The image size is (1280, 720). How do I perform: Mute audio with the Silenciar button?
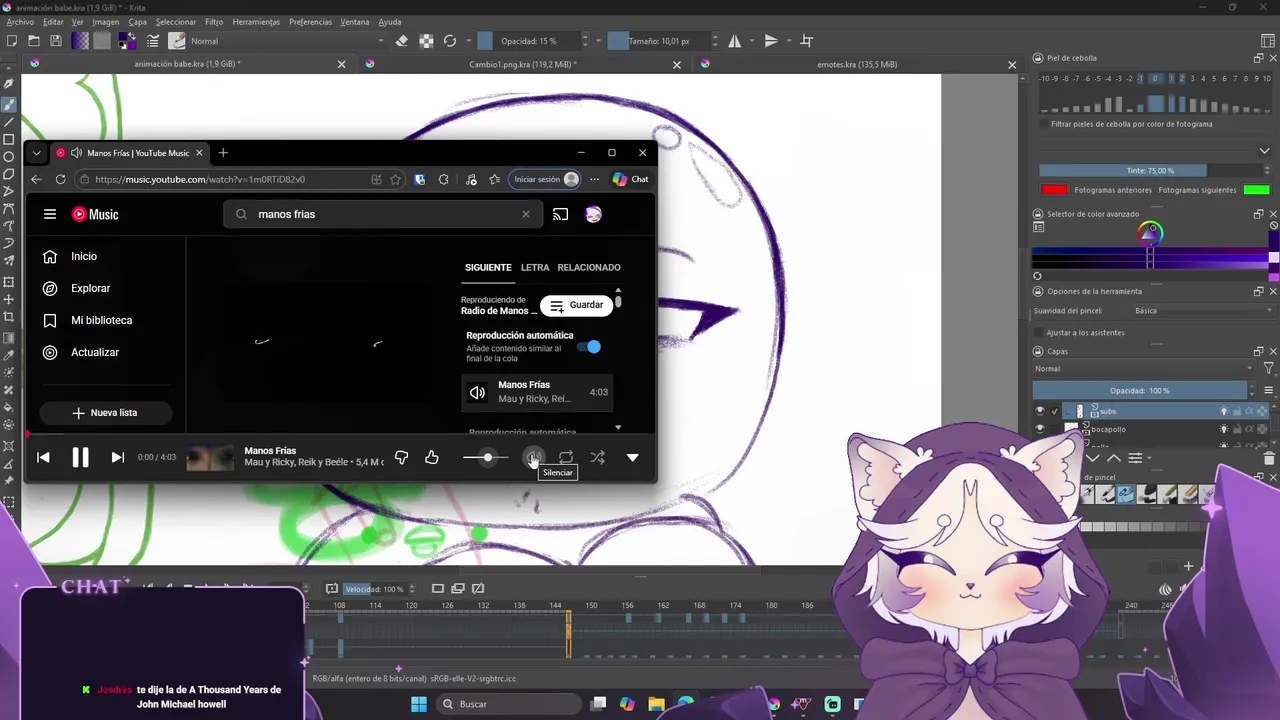(x=534, y=457)
